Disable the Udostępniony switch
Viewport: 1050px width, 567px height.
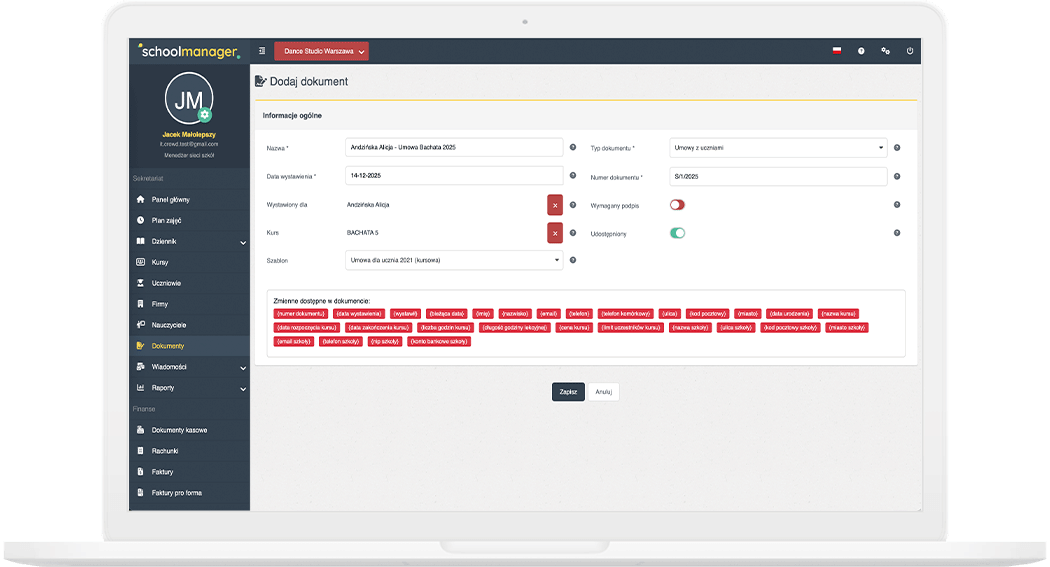tap(677, 233)
